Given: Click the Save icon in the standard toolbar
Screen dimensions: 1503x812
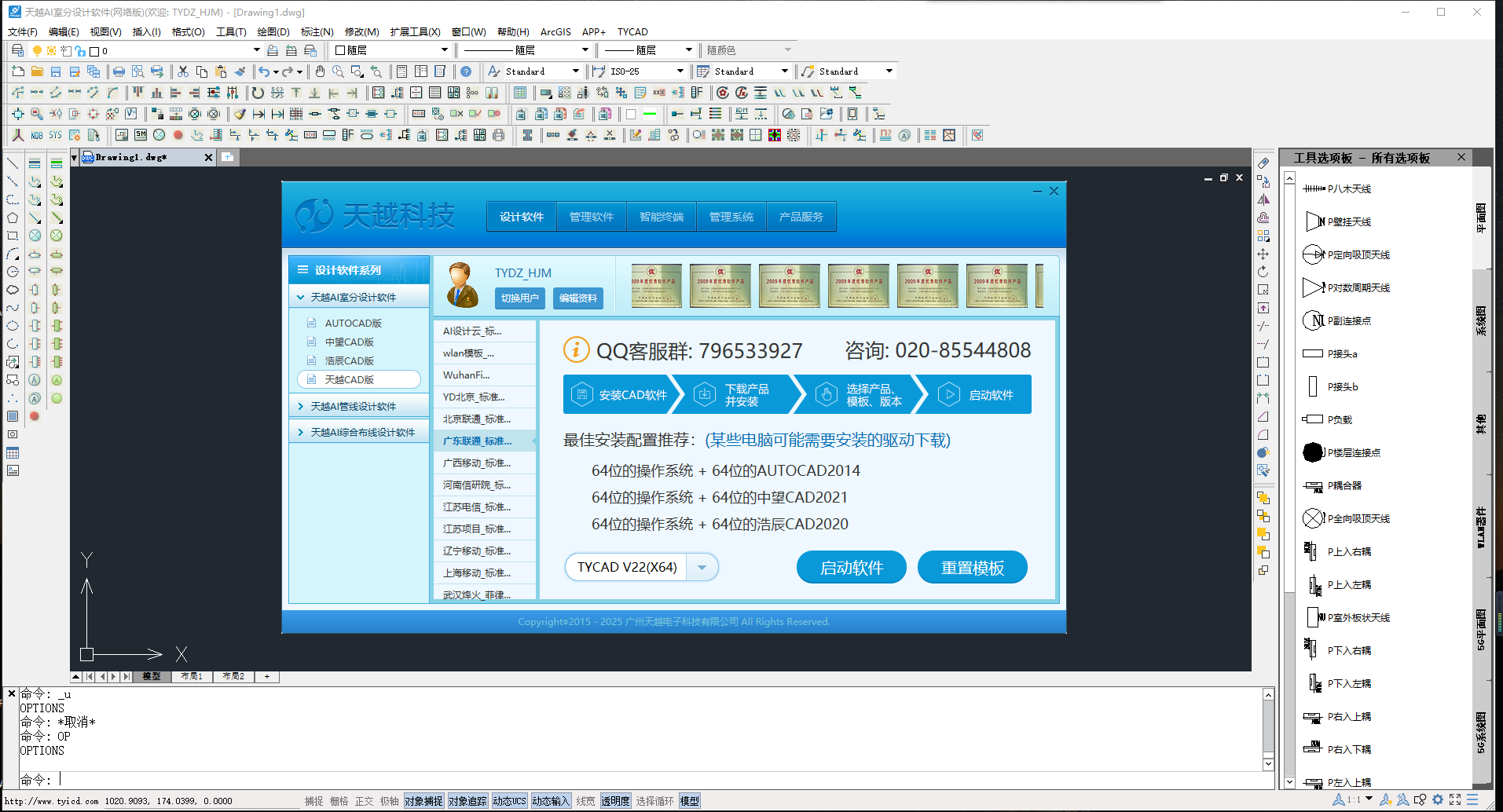Looking at the screenshot, I should tap(56, 71).
